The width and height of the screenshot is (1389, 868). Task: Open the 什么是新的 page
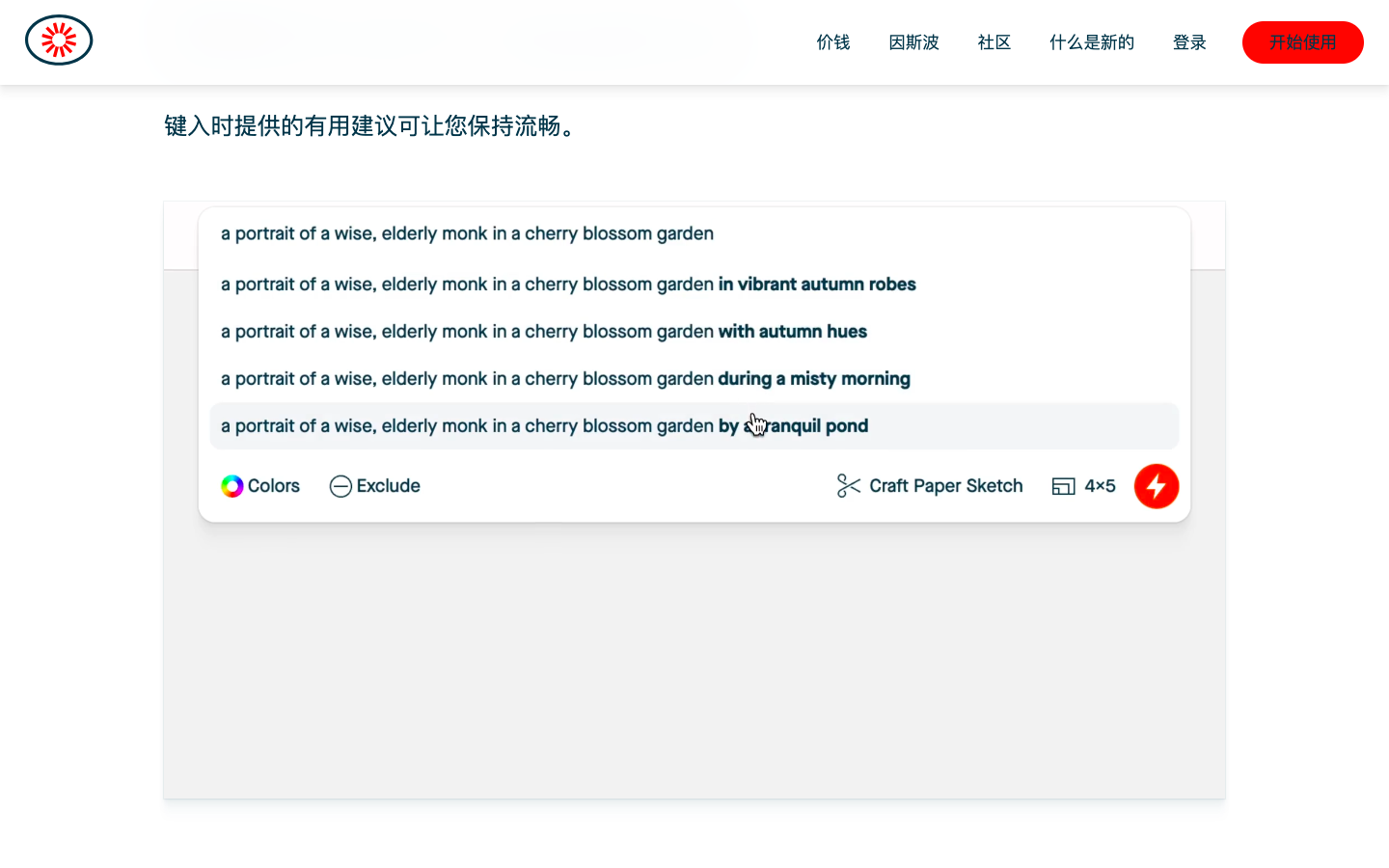pyautogui.click(x=1091, y=42)
